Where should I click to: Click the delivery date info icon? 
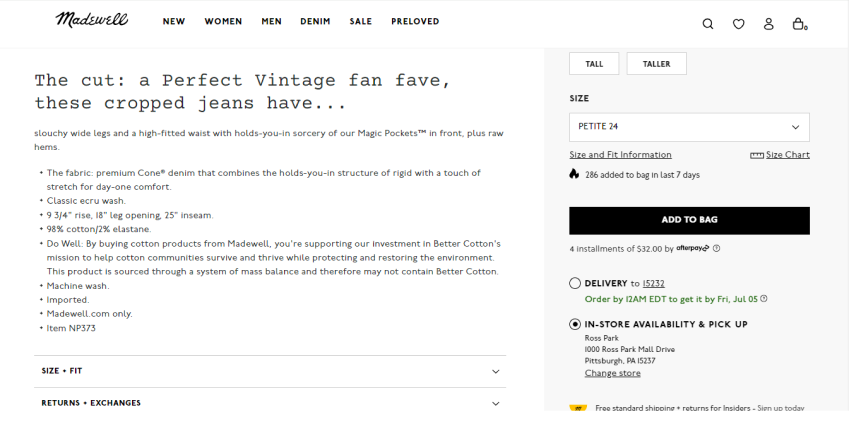coord(763,298)
